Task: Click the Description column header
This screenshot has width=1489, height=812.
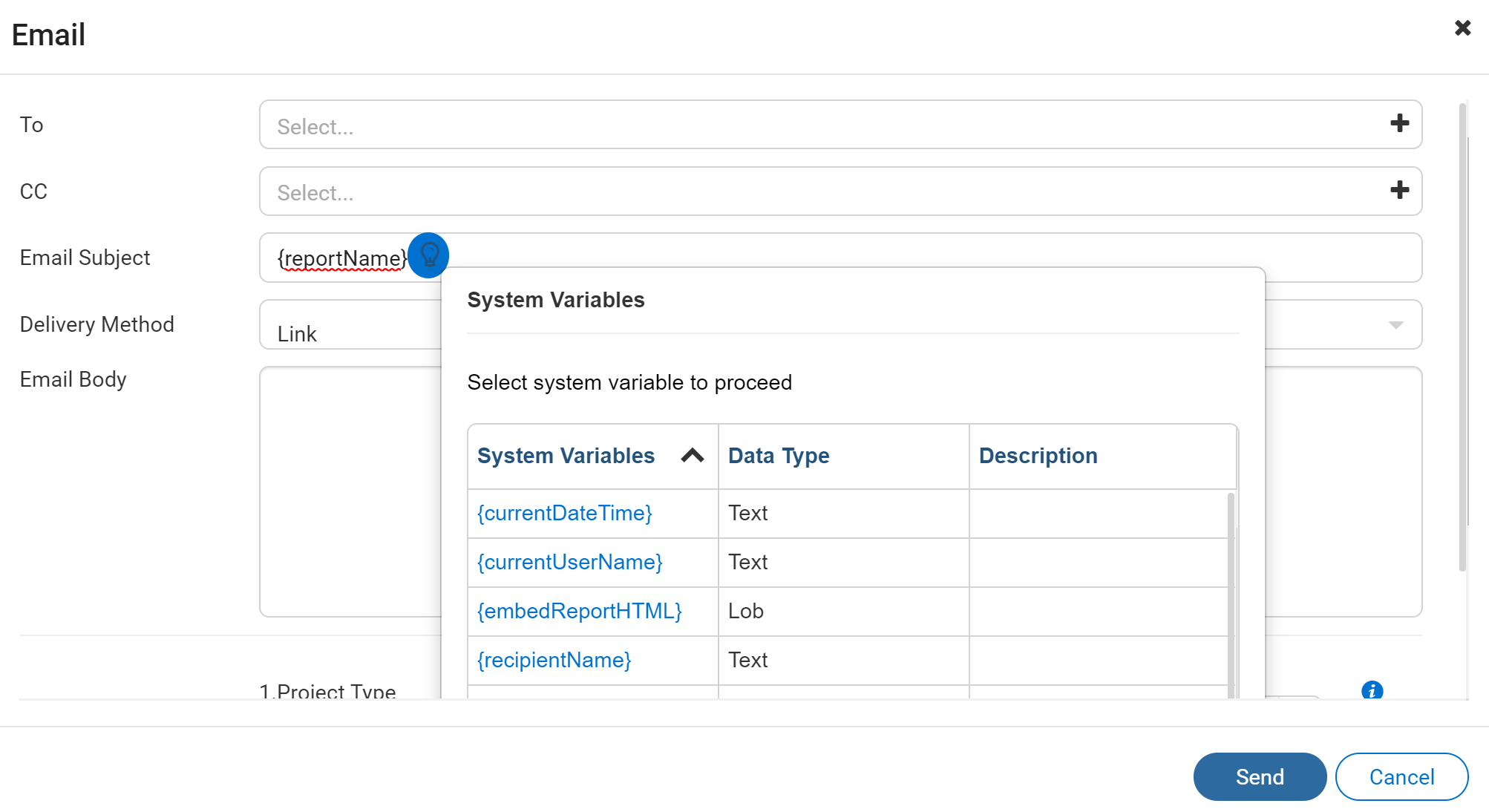Action: tap(1038, 456)
